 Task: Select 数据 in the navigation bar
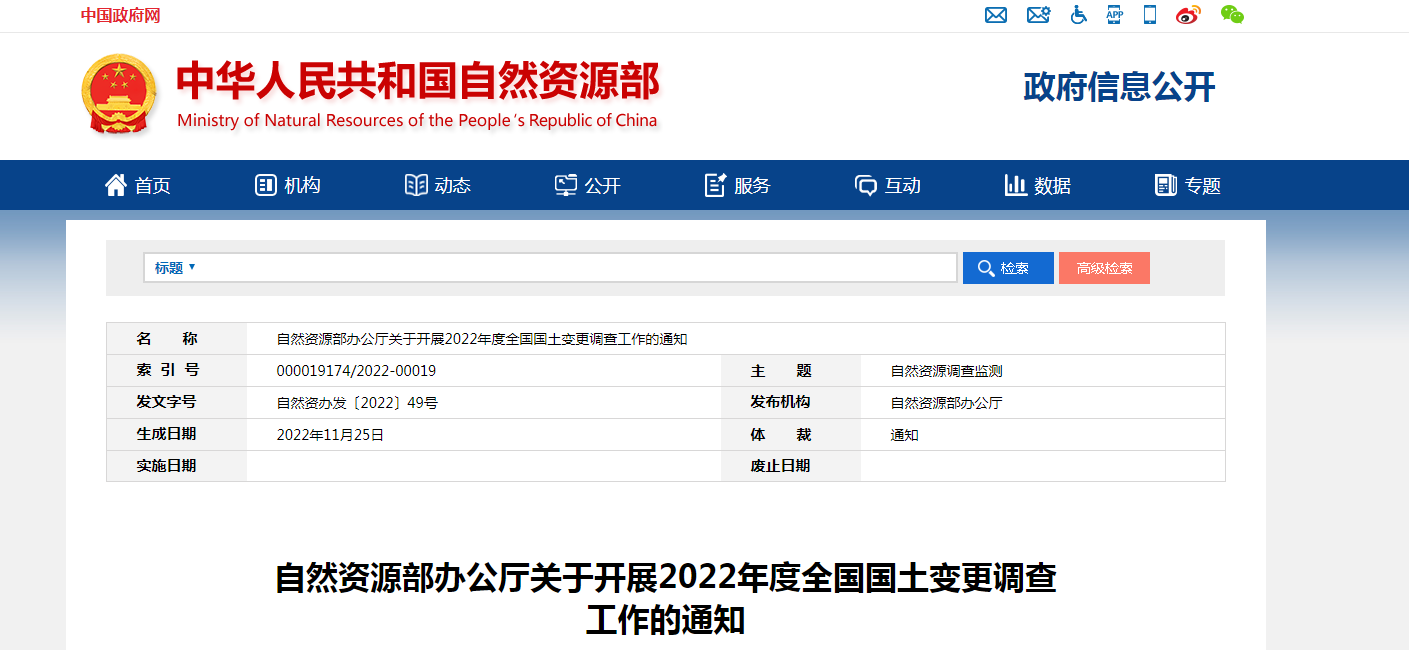[x=1038, y=185]
